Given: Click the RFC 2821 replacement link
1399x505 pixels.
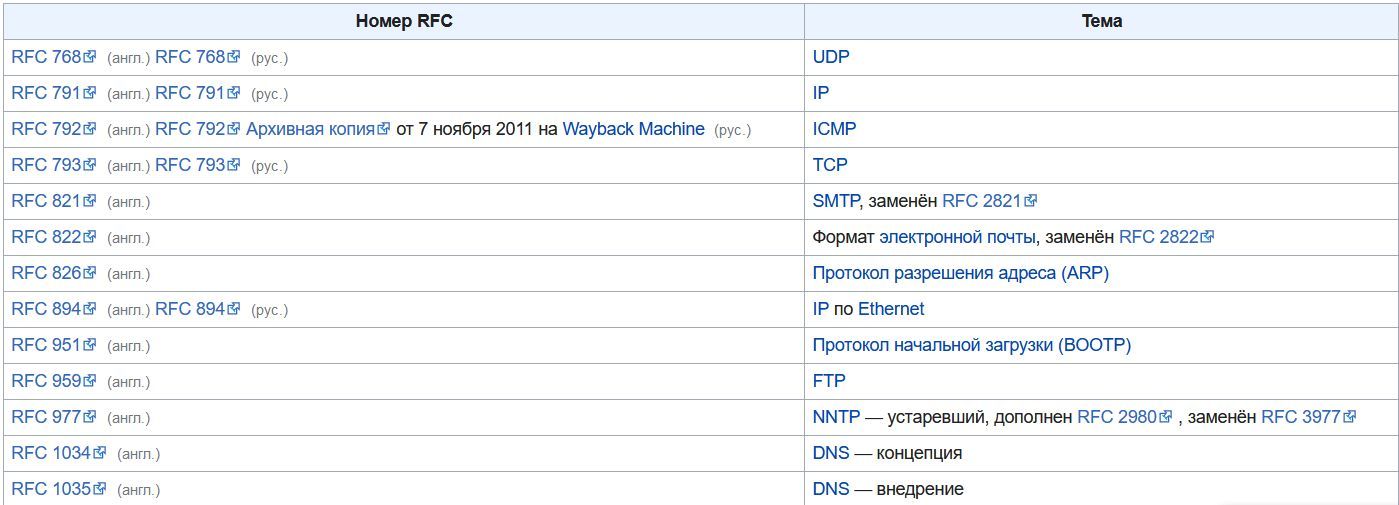Looking at the screenshot, I should tap(981, 201).
